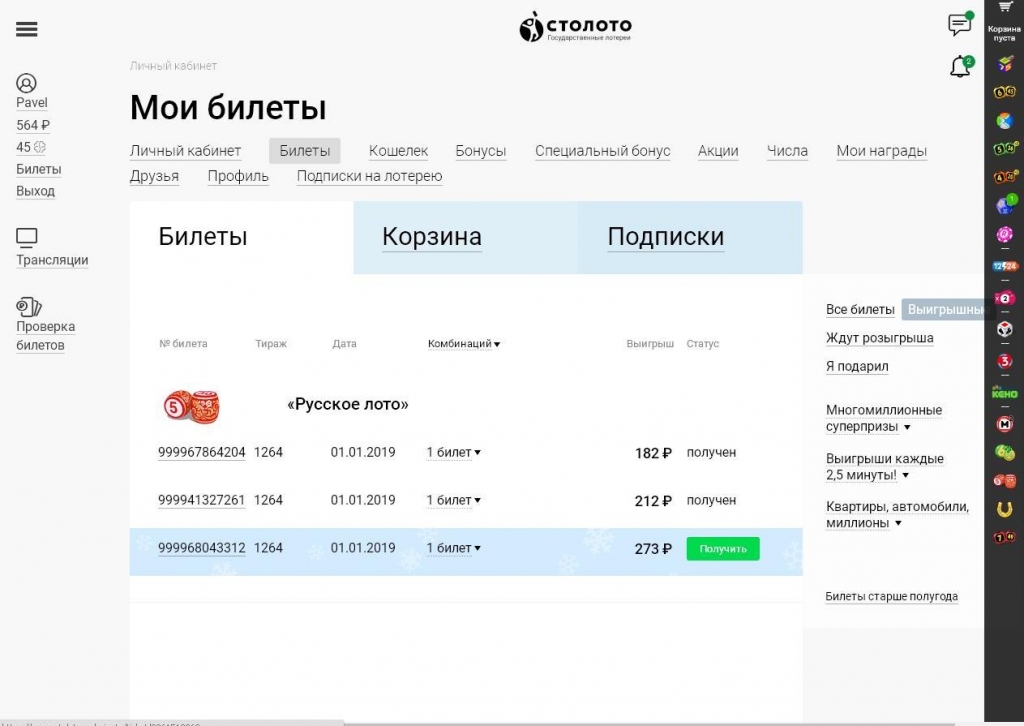1024x726 pixels.
Task: Expand 1 билет for ticket 999967864204
Action: point(453,452)
